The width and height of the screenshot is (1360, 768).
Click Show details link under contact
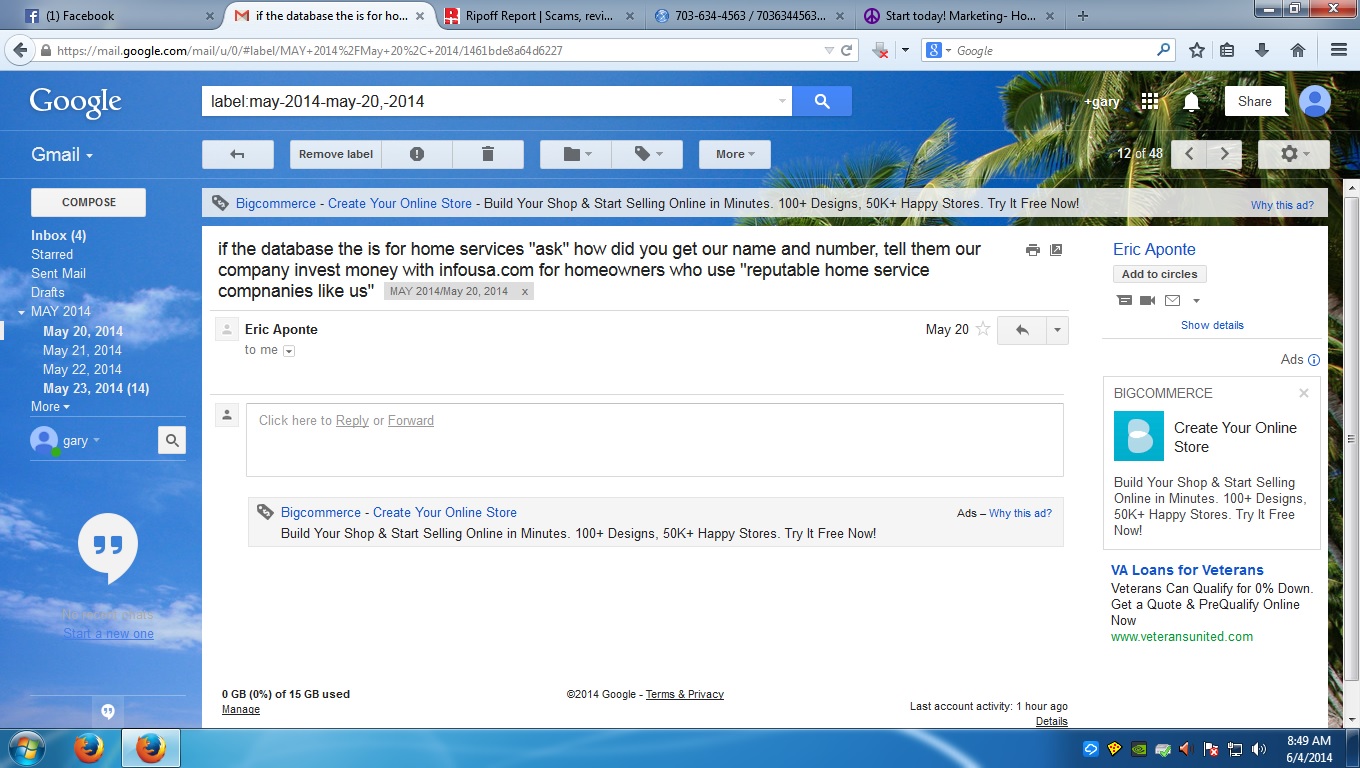(x=1212, y=325)
